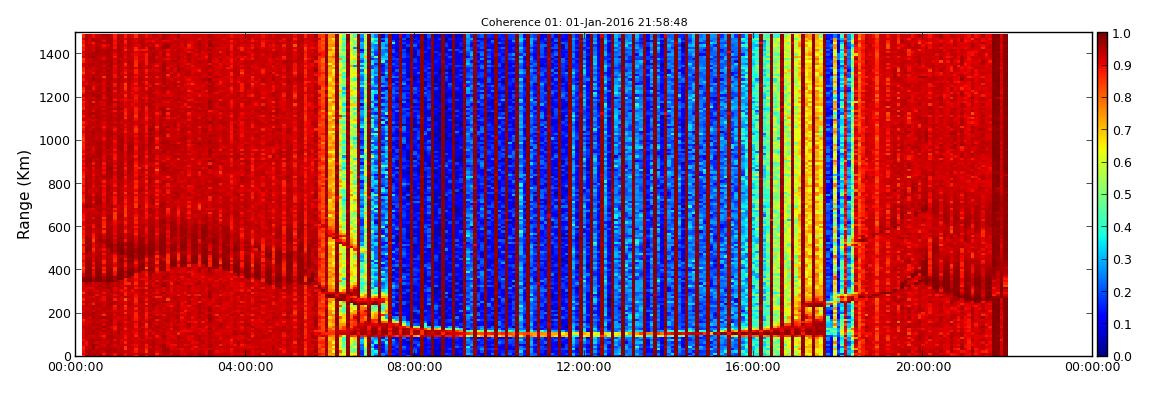The height and width of the screenshot is (407, 1150).
Task: Click the 200 range tick label
Action: pos(59,314)
